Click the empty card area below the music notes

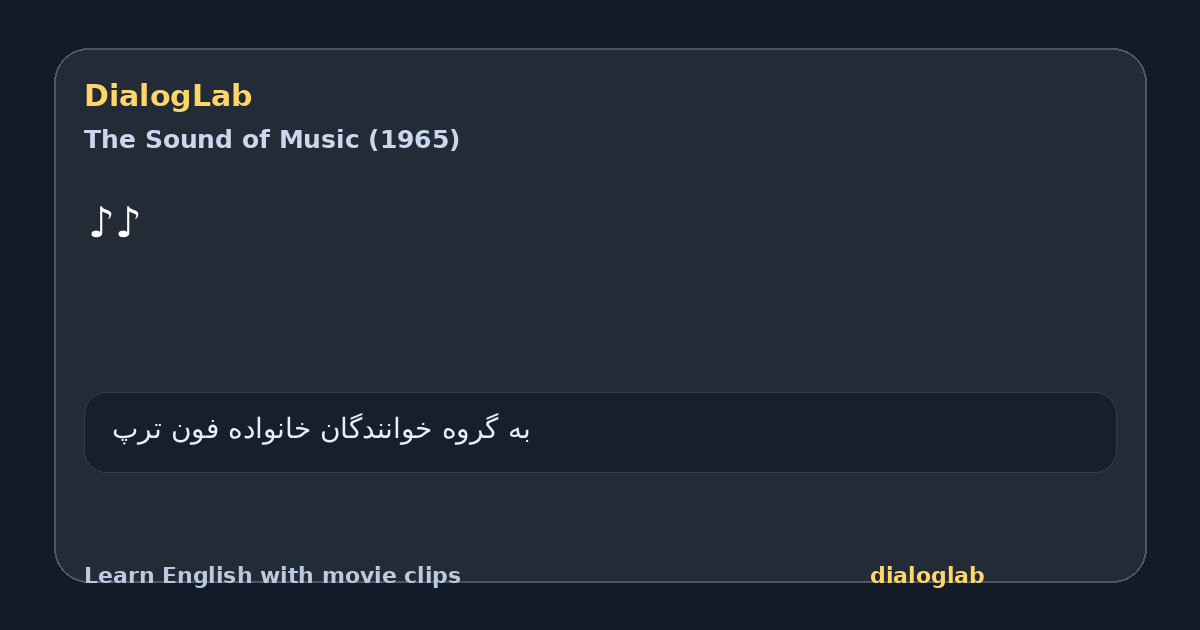click(600, 315)
